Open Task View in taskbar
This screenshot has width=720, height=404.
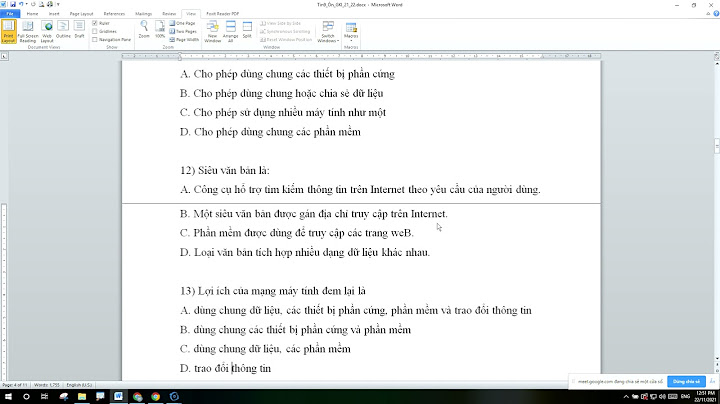tap(45, 396)
